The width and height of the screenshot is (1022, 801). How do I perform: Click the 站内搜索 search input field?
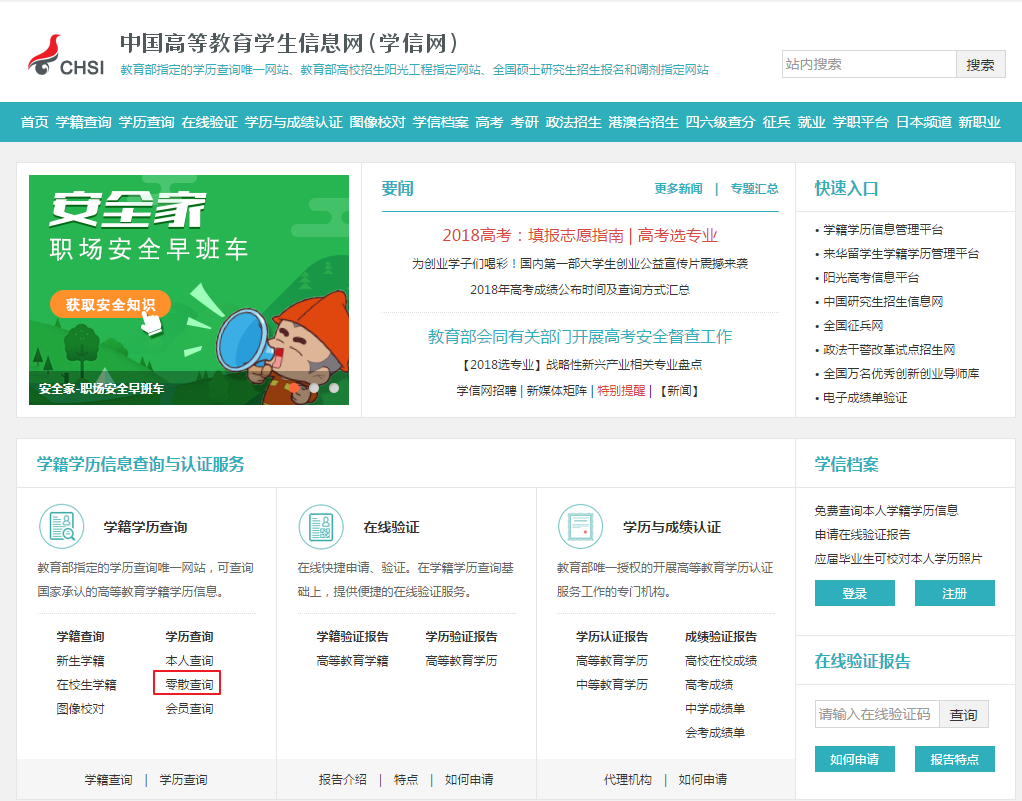[x=868, y=64]
